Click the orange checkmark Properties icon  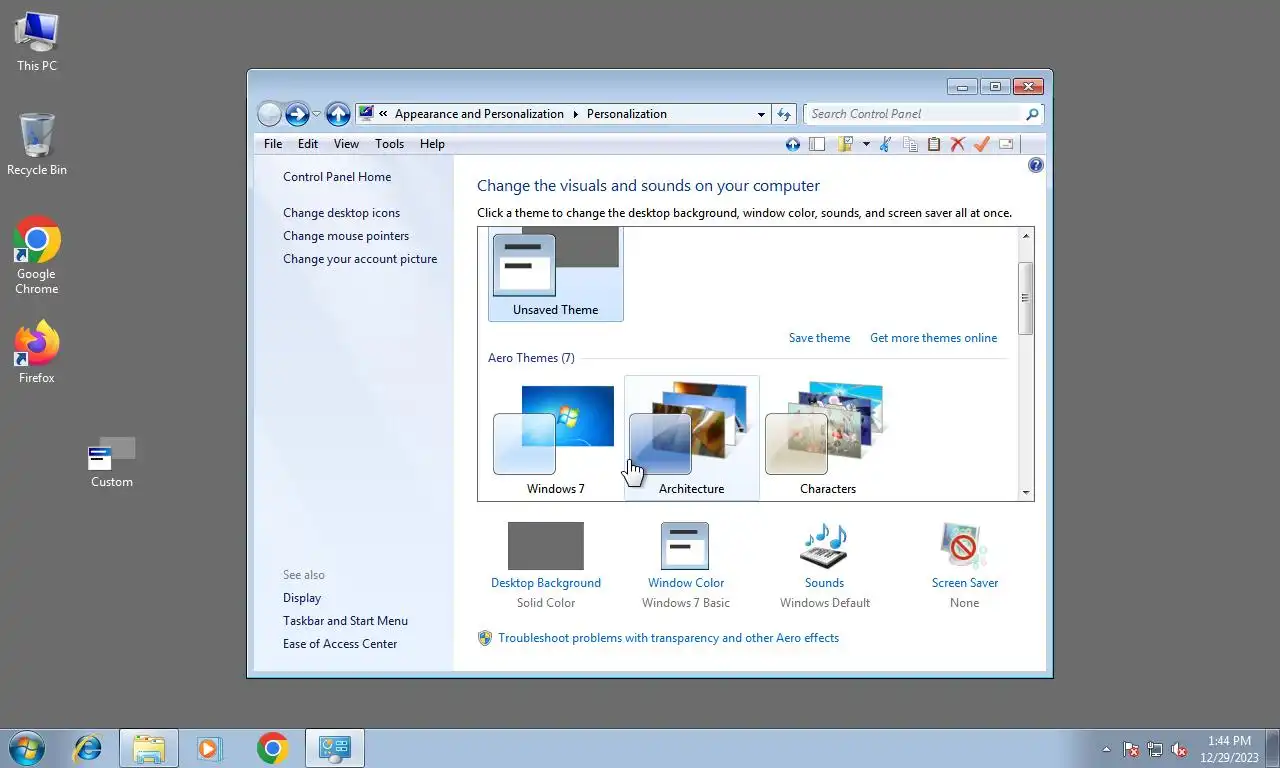981,144
